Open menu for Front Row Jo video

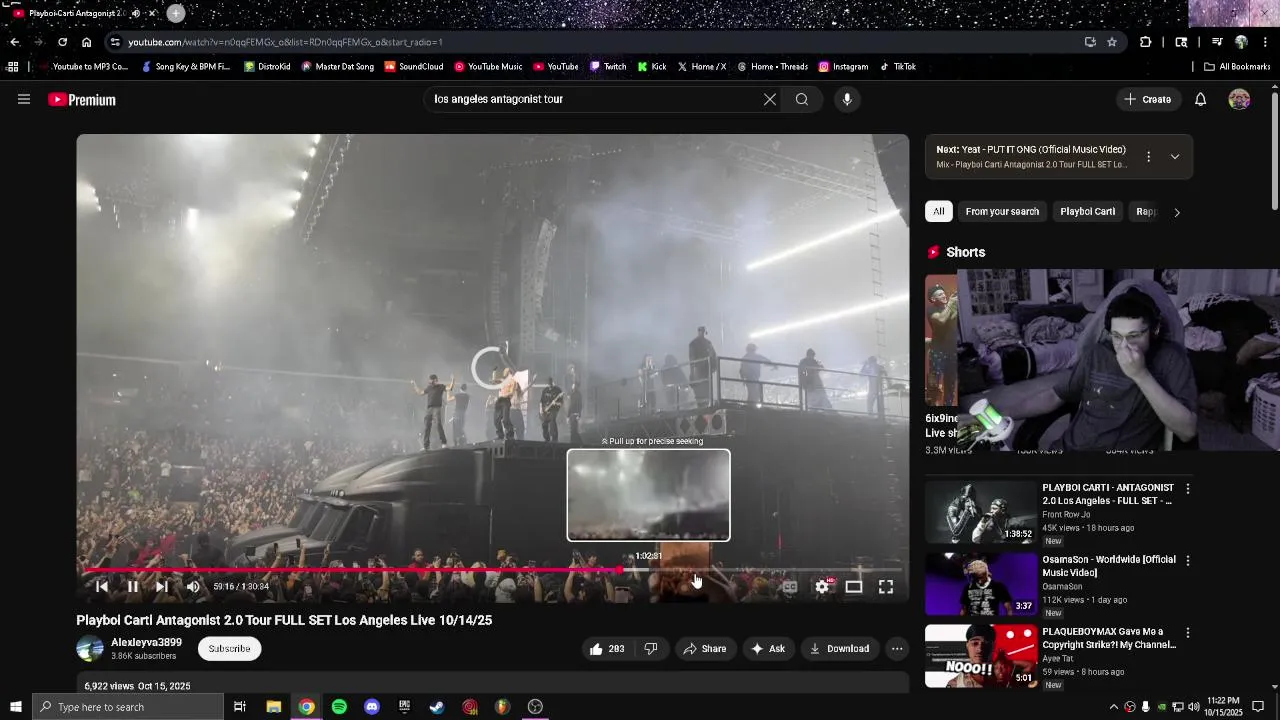coord(1188,489)
